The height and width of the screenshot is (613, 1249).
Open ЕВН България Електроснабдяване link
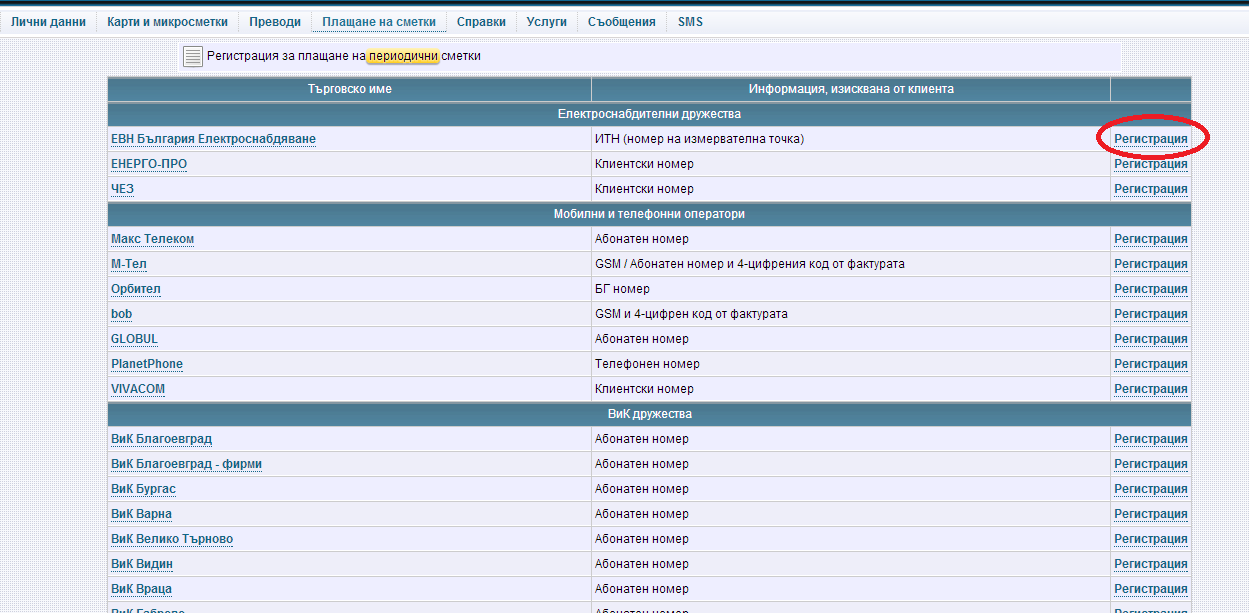(213, 139)
